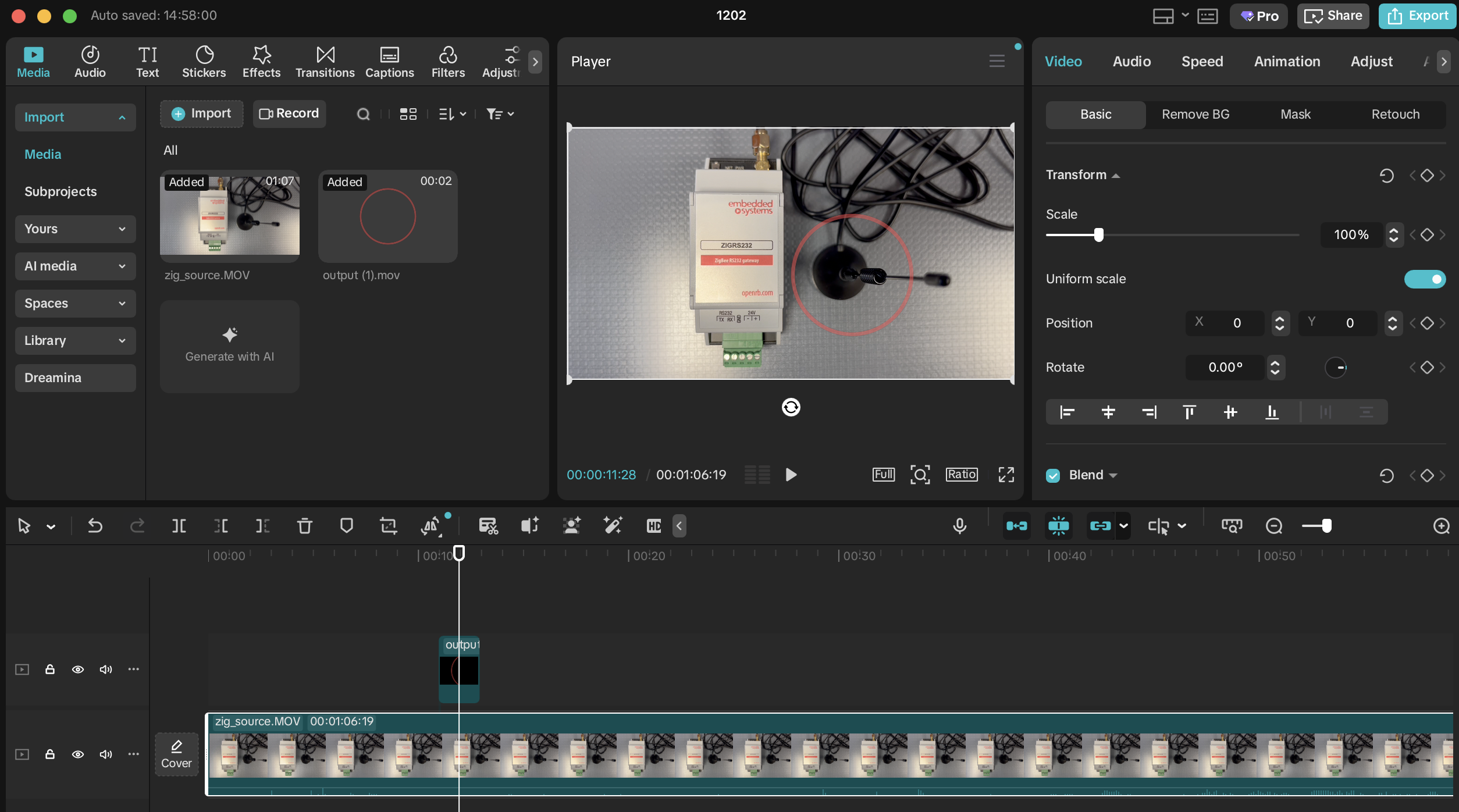Click the Export button
Image resolution: width=1459 pixels, height=812 pixels.
click(1417, 16)
